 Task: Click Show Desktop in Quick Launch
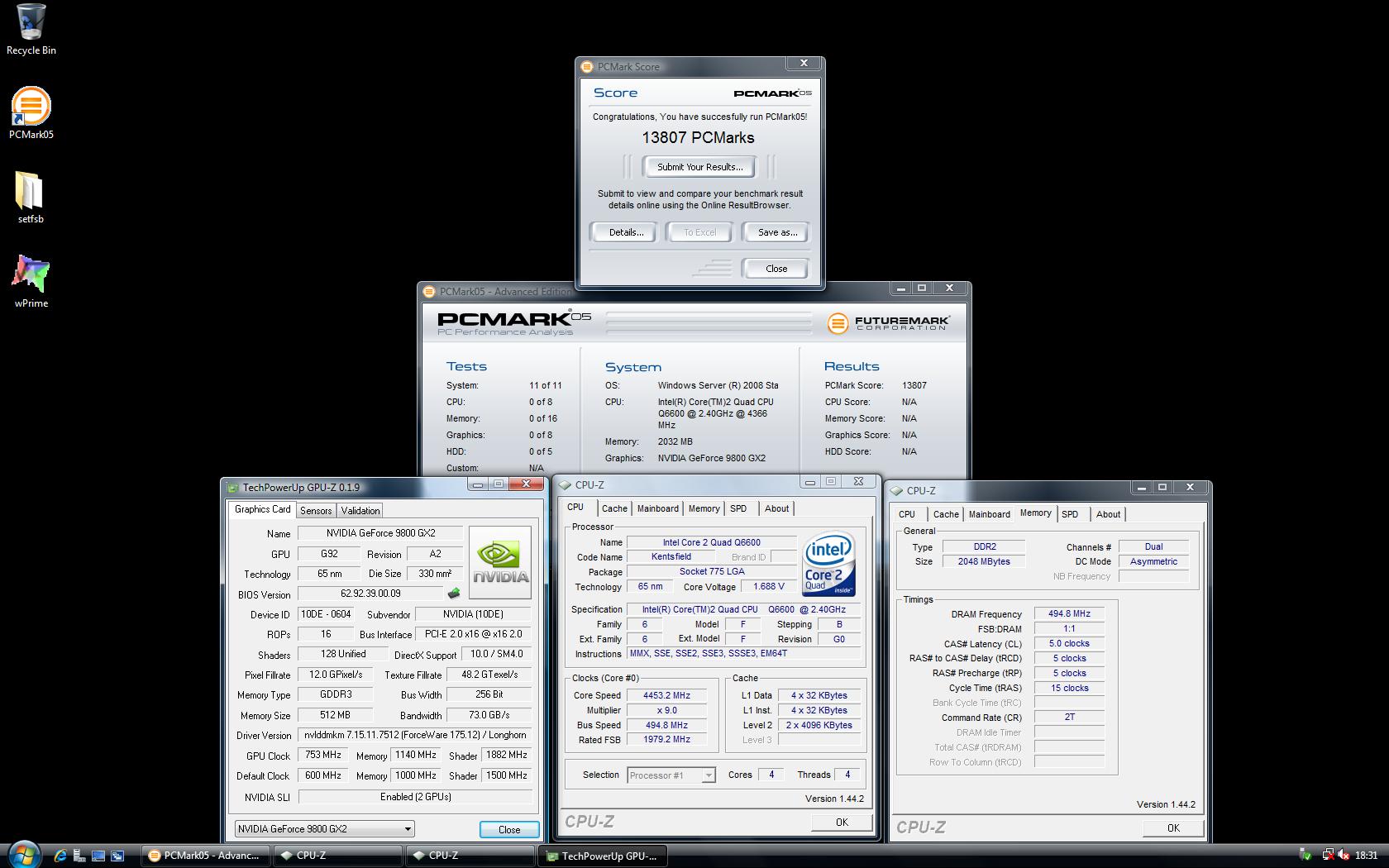[98, 856]
